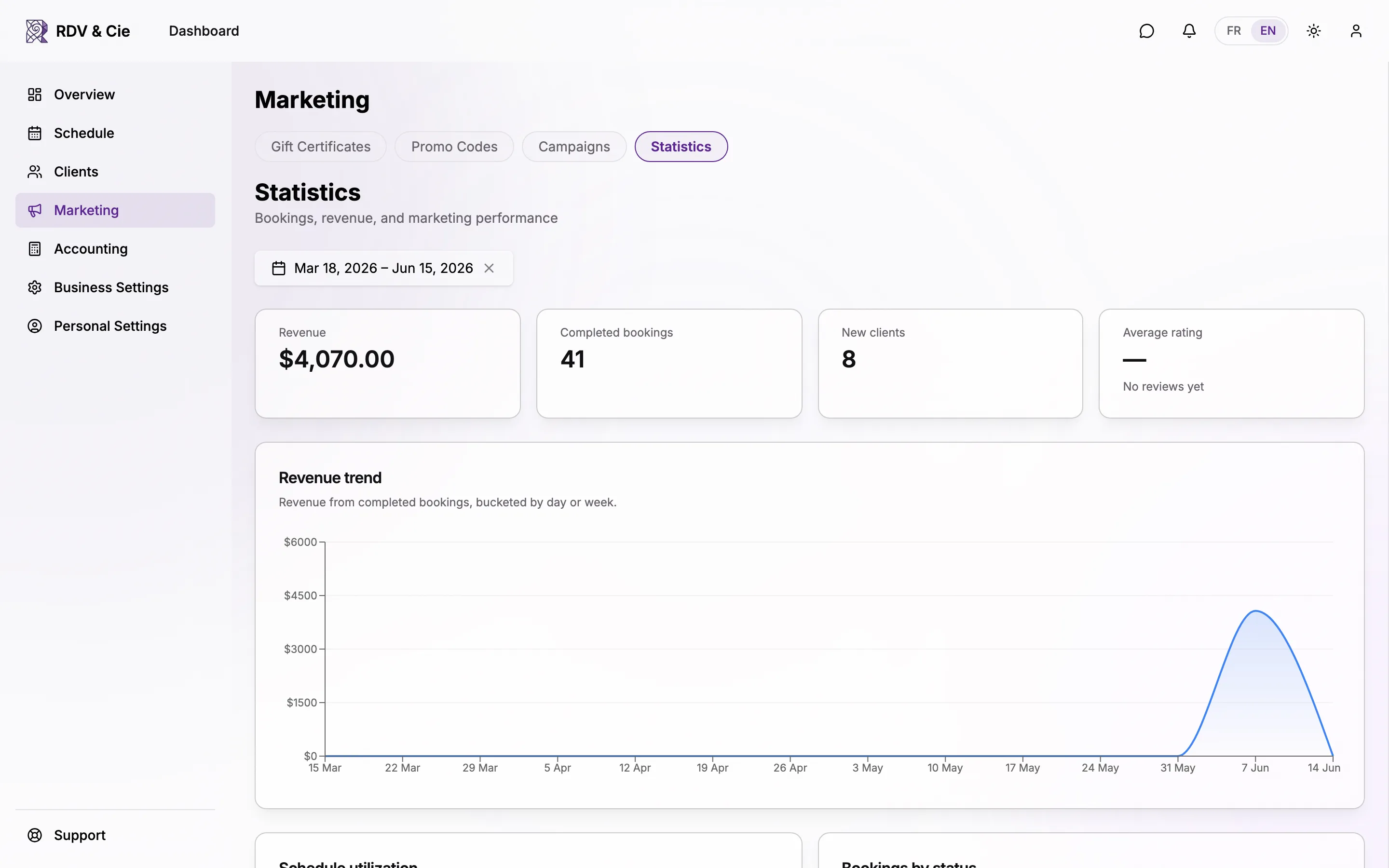
Task: Click the RDV & Cie logo icon
Action: (37, 31)
